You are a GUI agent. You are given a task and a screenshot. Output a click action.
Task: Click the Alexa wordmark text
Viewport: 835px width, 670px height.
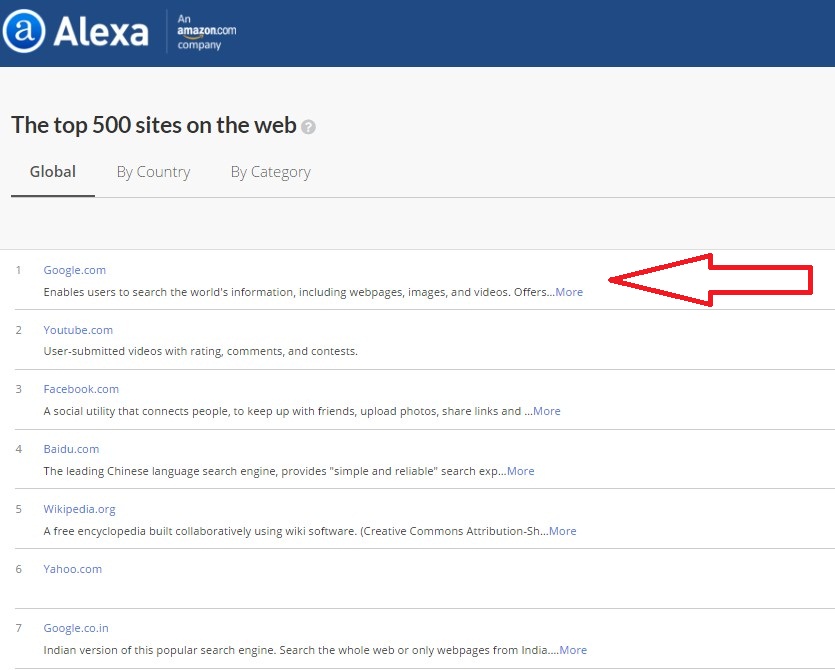tap(101, 31)
